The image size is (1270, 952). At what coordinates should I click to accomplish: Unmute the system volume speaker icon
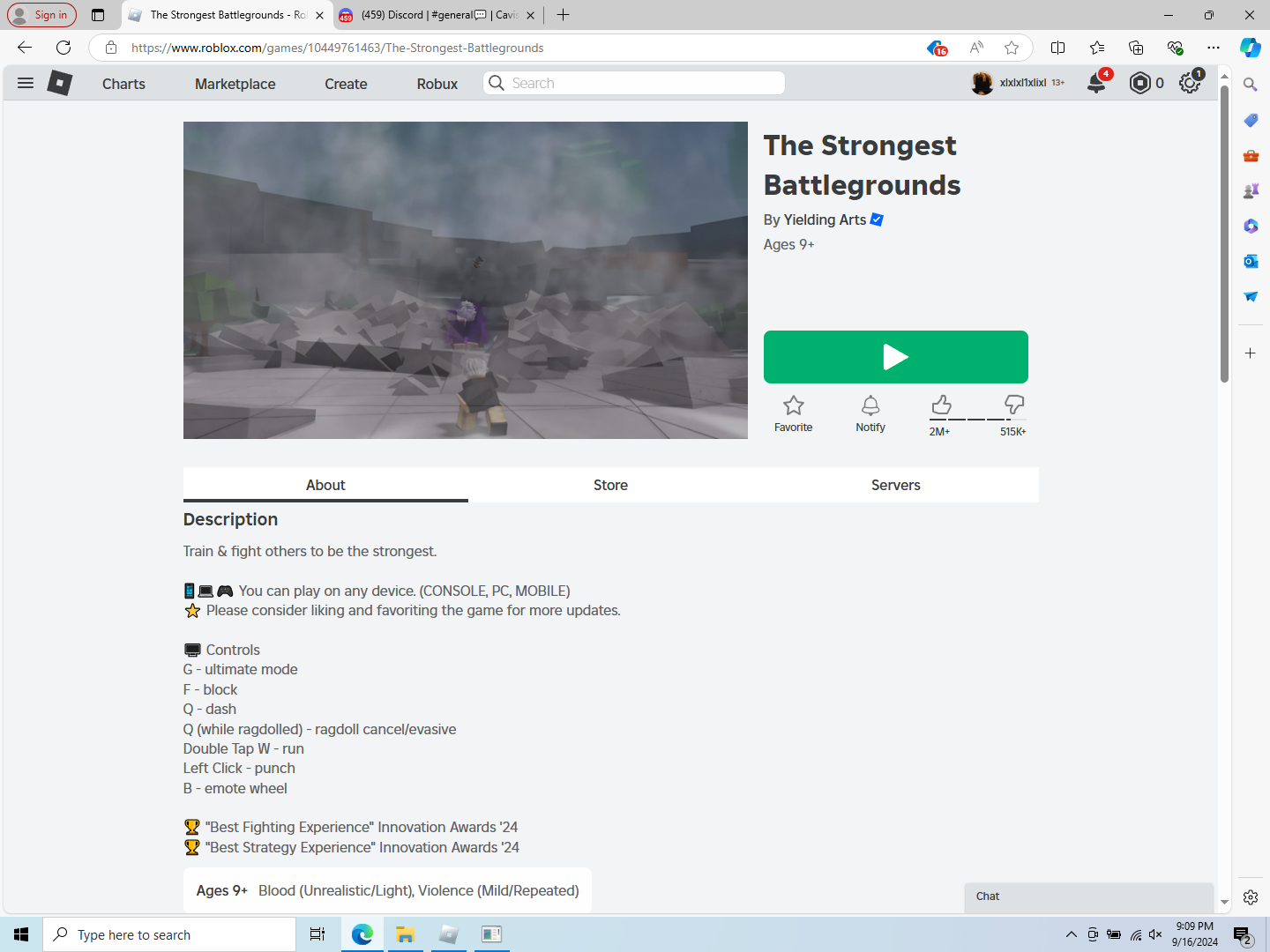point(1155,934)
